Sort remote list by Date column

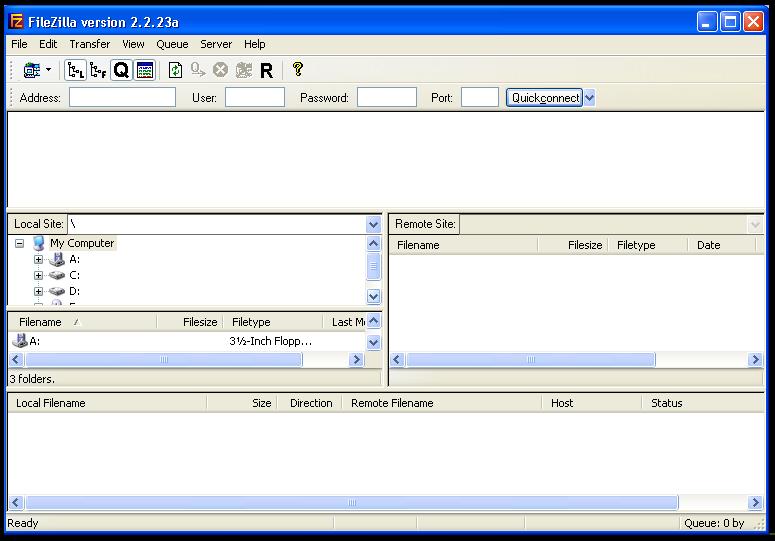722,245
